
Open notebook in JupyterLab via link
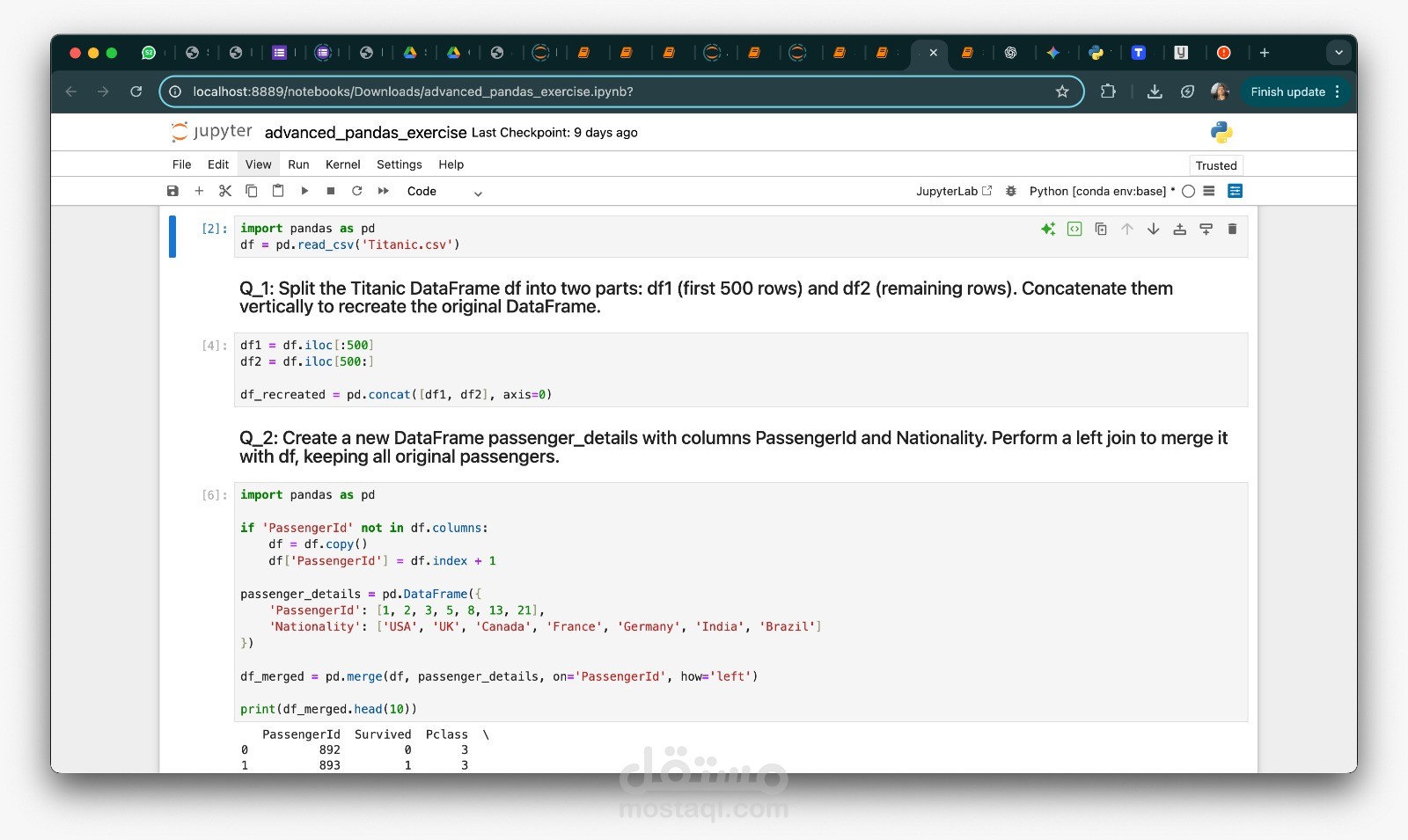[953, 191]
